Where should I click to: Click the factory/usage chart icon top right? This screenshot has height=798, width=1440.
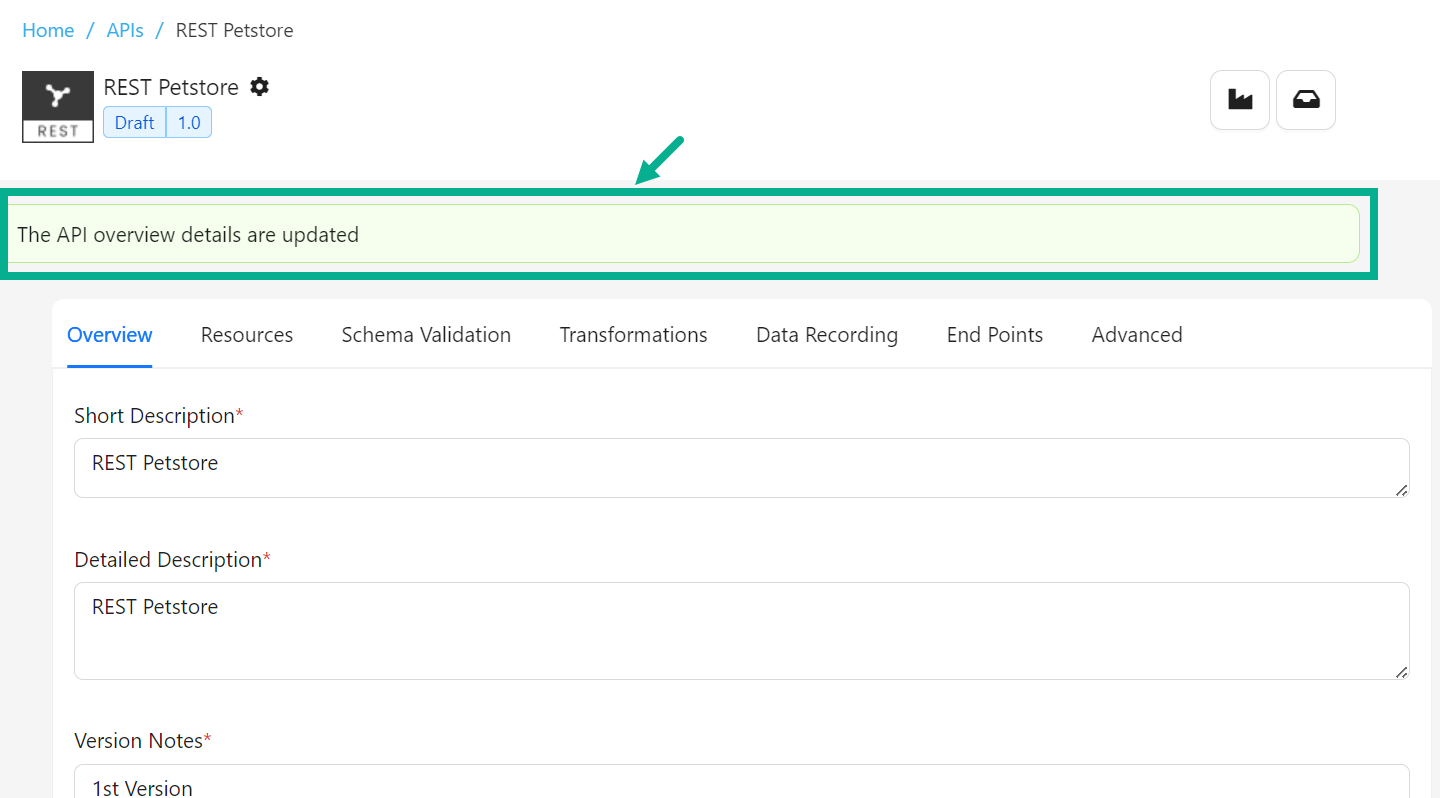[1239, 100]
